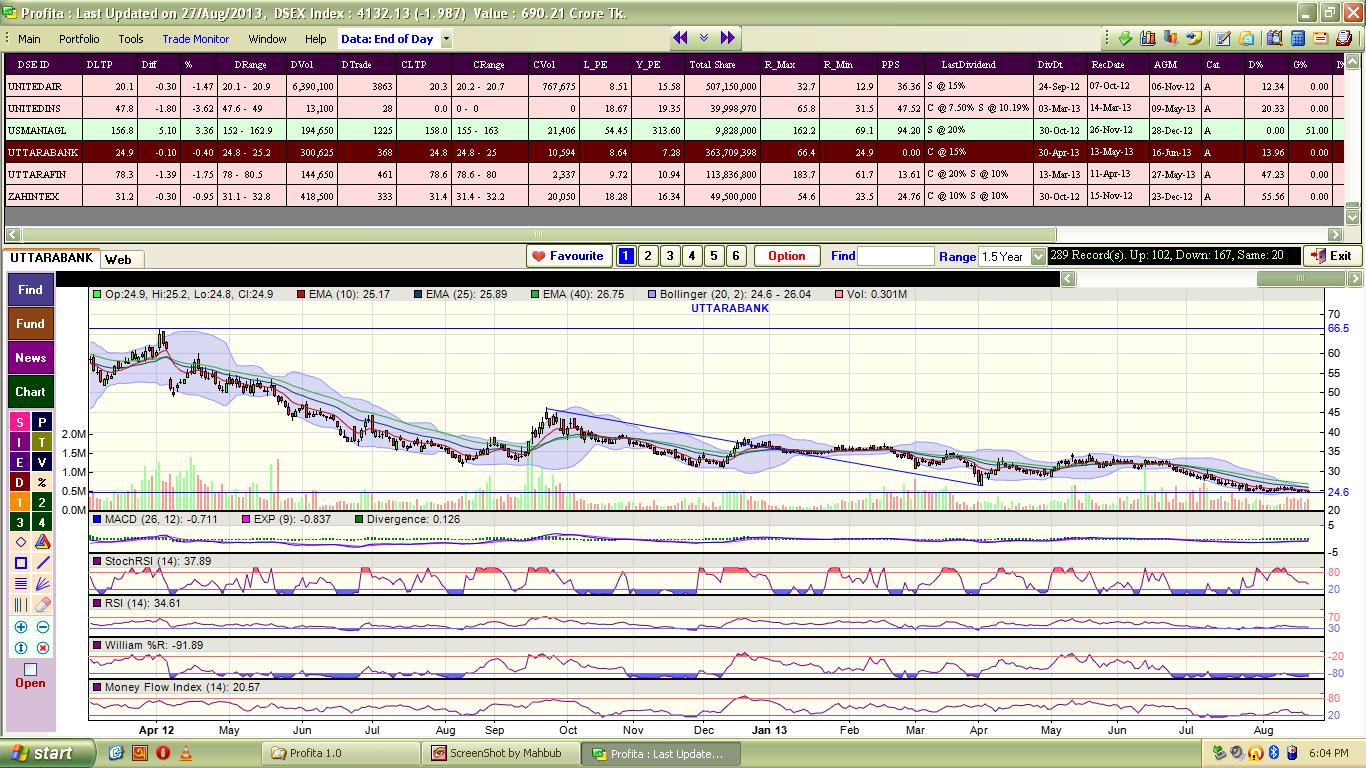Open the Profita 1.0 taskbar item
Viewport: 1366px width, 768px height.
pos(342,753)
